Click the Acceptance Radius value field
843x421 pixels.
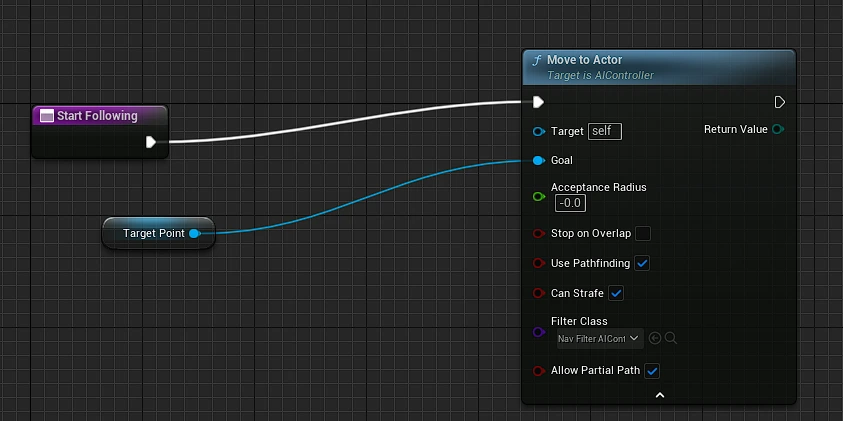571,203
